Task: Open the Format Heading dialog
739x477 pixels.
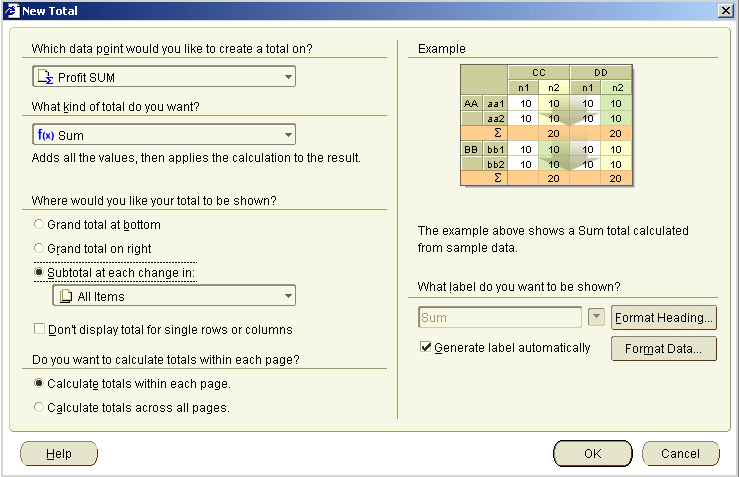Action: [x=664, y=317]
